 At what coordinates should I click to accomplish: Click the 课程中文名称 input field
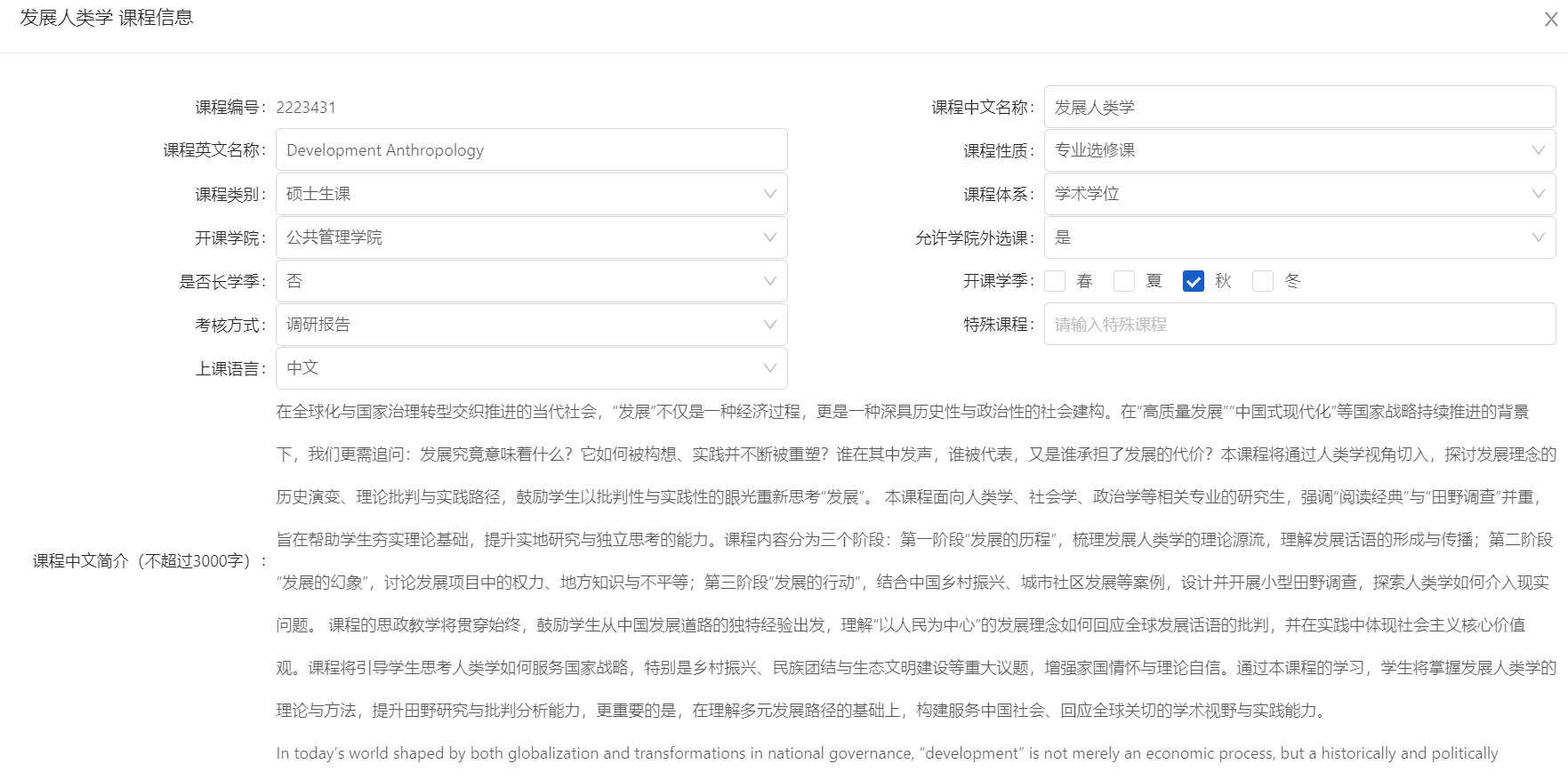(x=1299, y=108)
